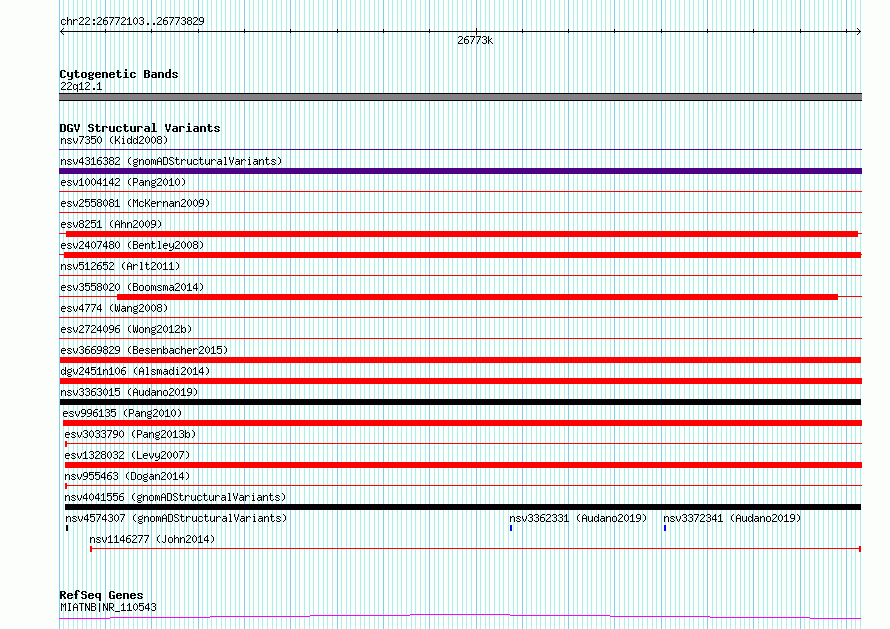Open variant esv2724096 (Wong2012b)
This screenshot has height=629, width=890.
(x=126, y=329)
